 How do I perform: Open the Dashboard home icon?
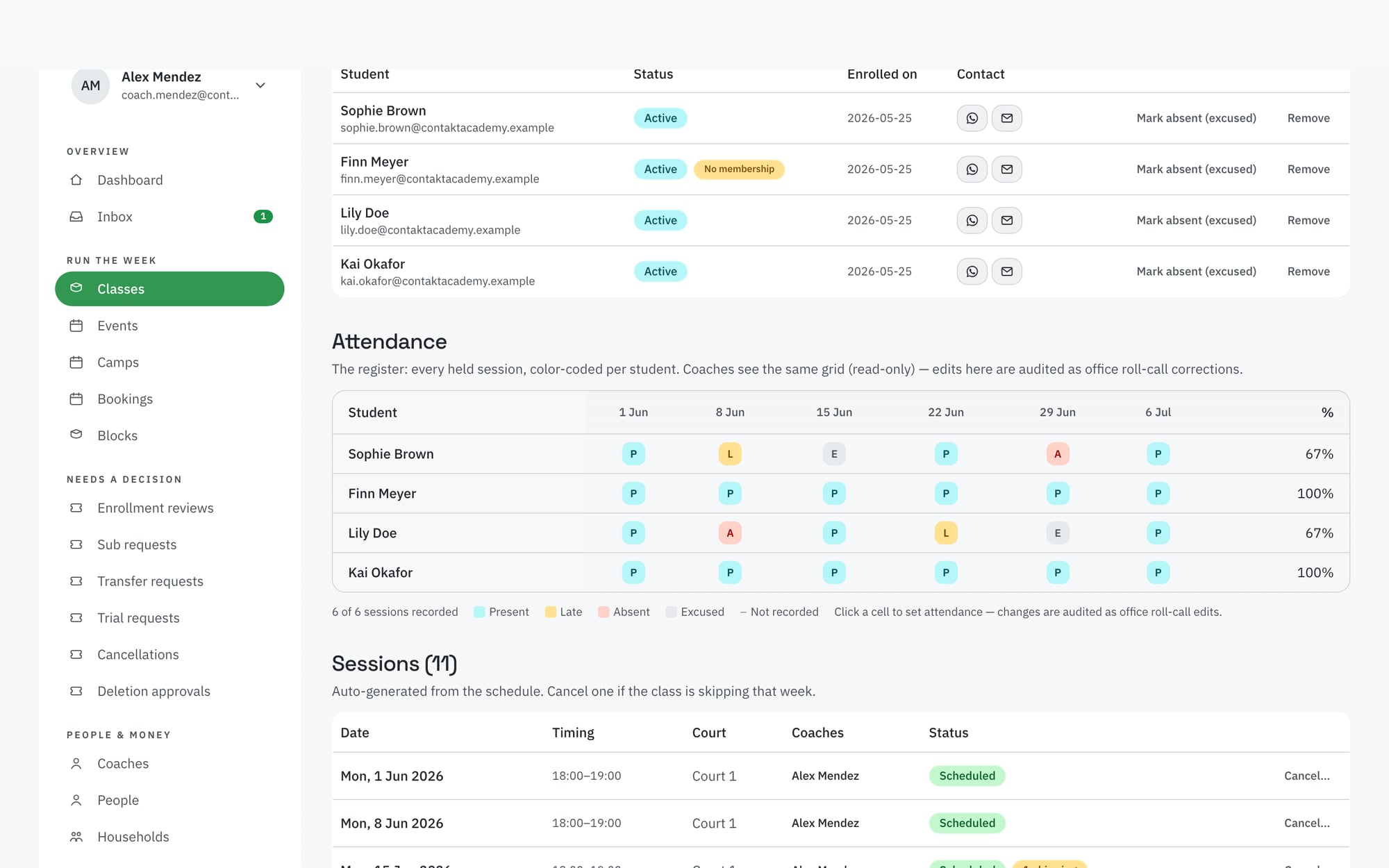tap(76, 180)
